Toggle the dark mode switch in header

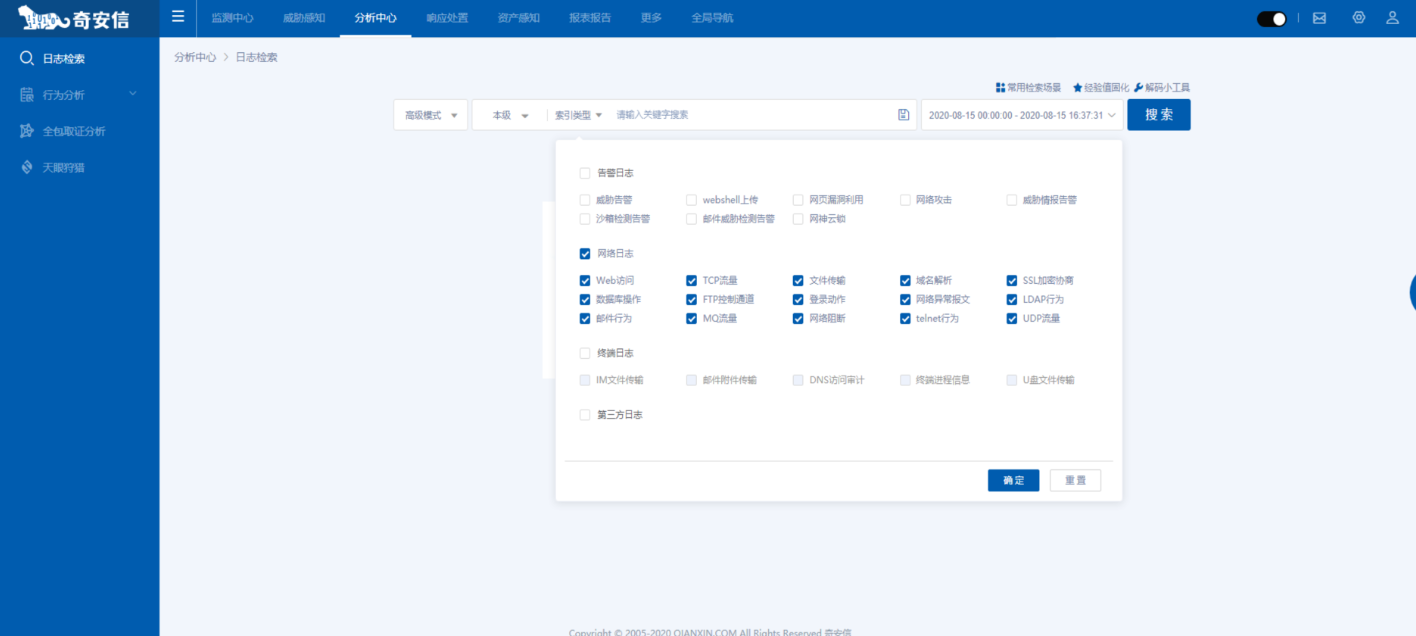click(1272, 19)
